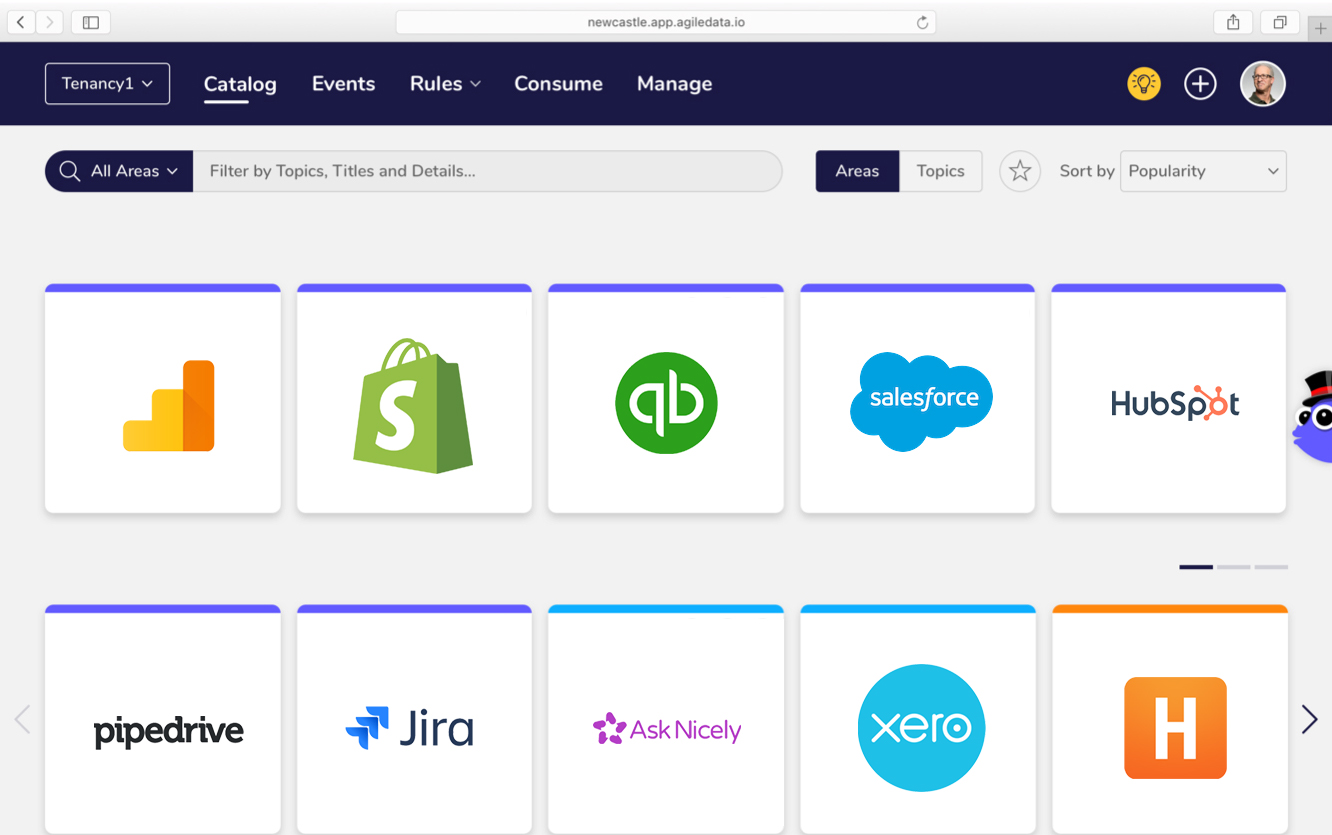The image size is (1332, 835).
Task: Go to the Consume tab
Action: pyautogui.click(x=558, y=84)
